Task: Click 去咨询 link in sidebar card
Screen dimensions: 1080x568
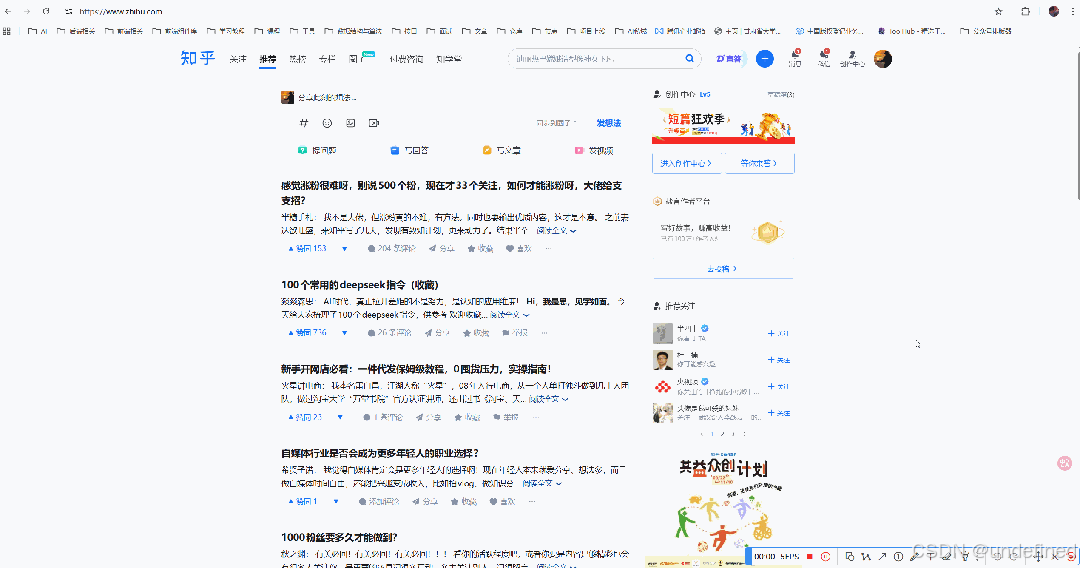Action: [x=722, y=269]
